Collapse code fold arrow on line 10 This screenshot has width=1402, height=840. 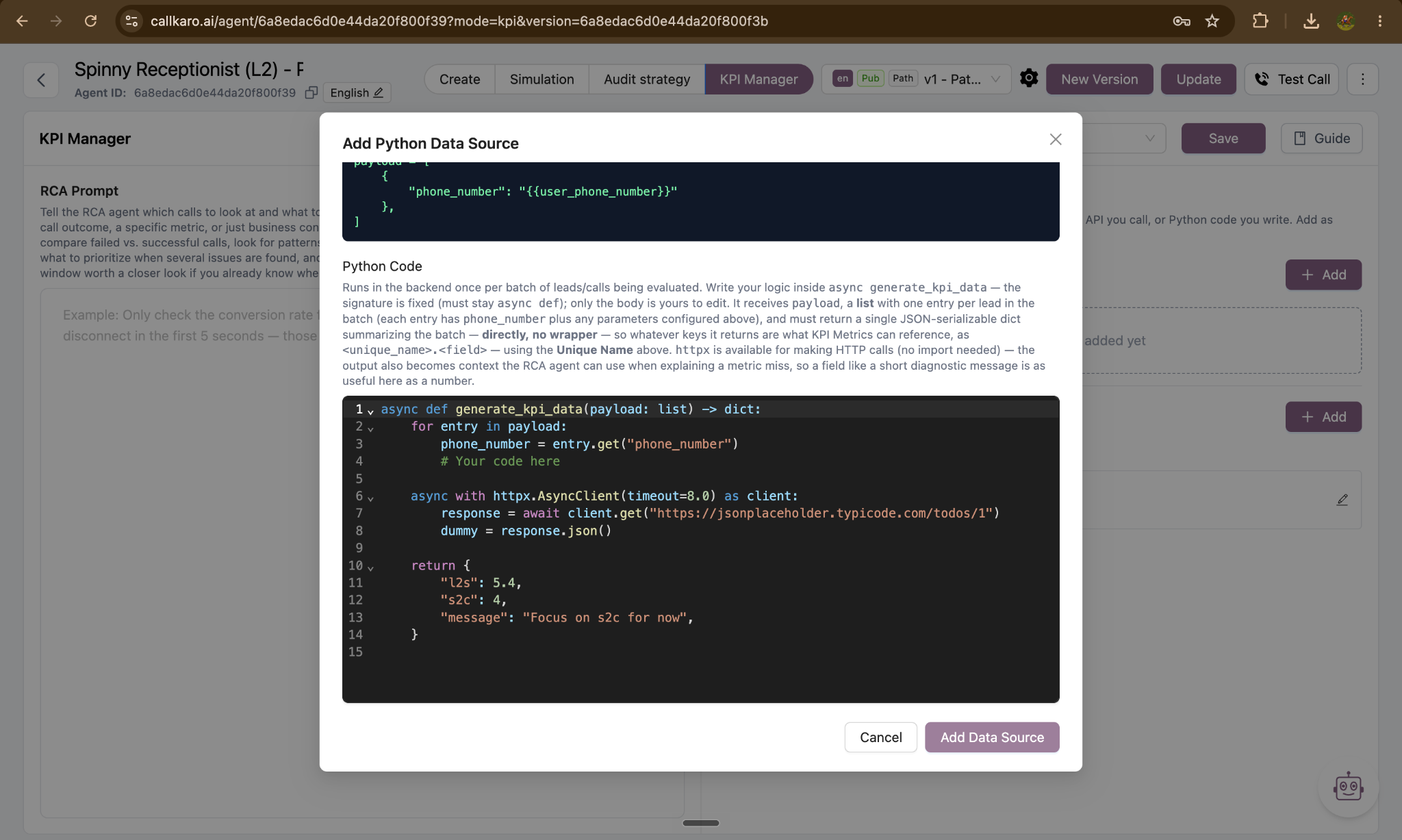370,568
